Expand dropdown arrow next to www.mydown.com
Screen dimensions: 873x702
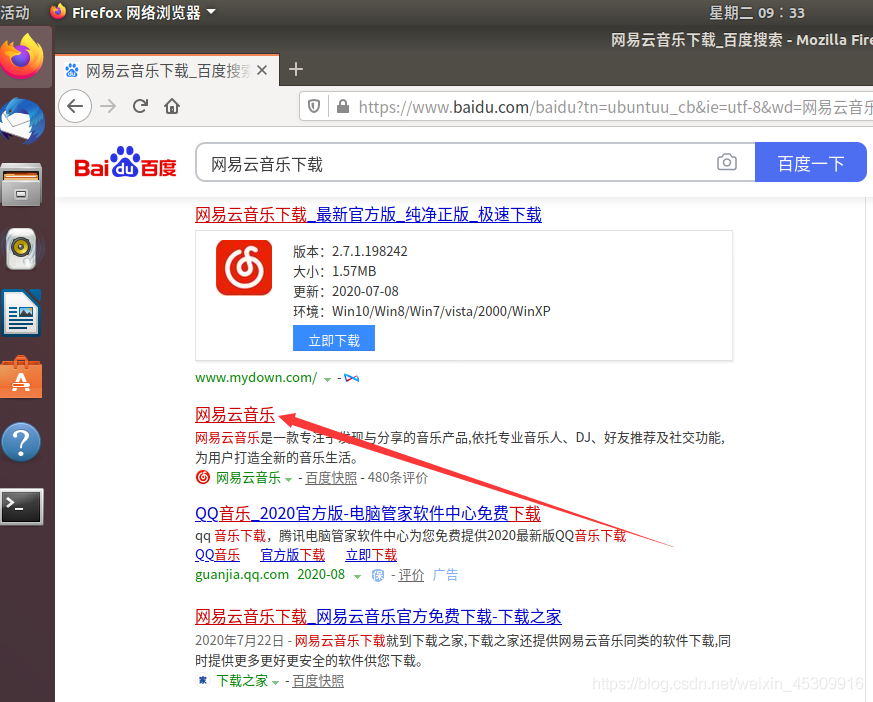pyautogui.click(x=327, y=379)
